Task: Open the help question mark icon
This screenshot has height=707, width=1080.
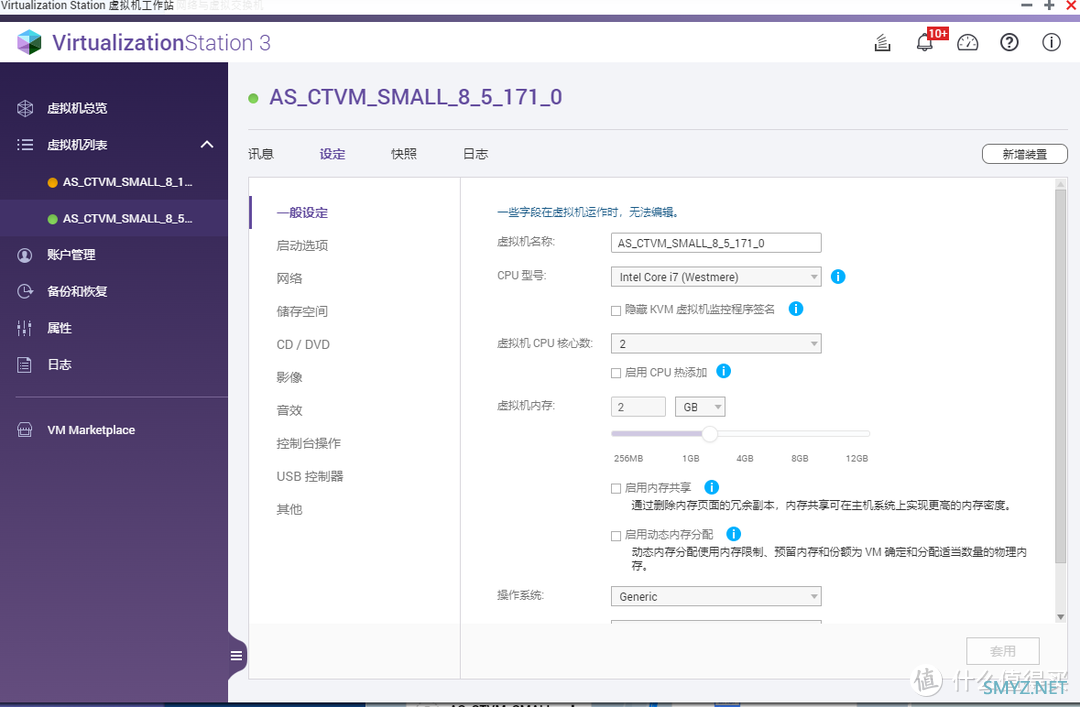Action: coord(1009,42)
